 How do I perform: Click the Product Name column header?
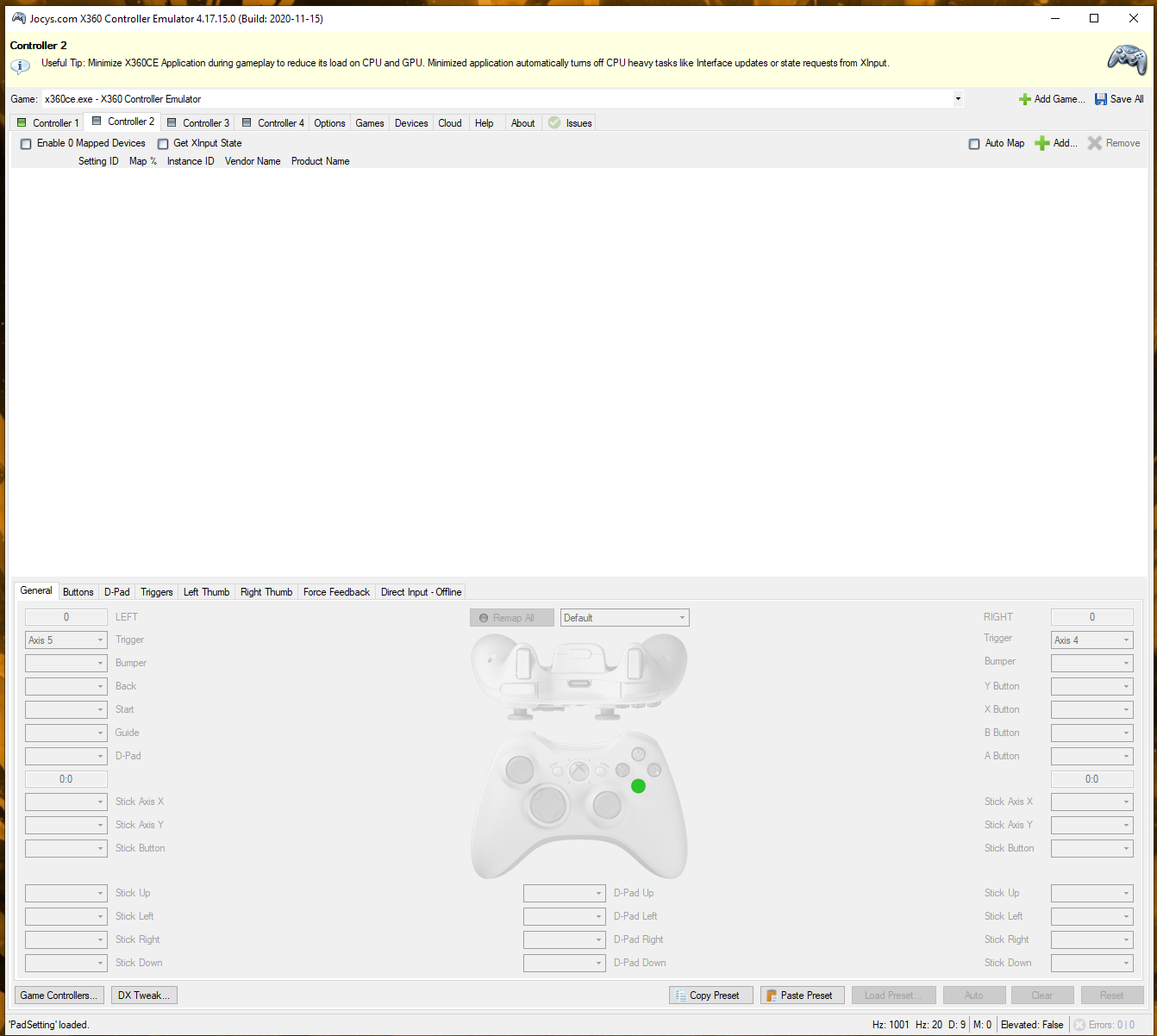tap(320, 161)
